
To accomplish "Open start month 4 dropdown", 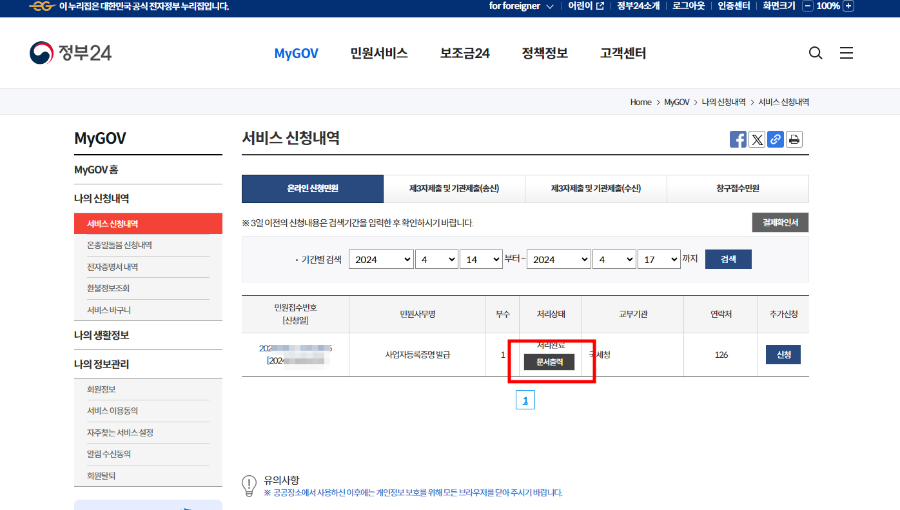I will tap(436, 259).
